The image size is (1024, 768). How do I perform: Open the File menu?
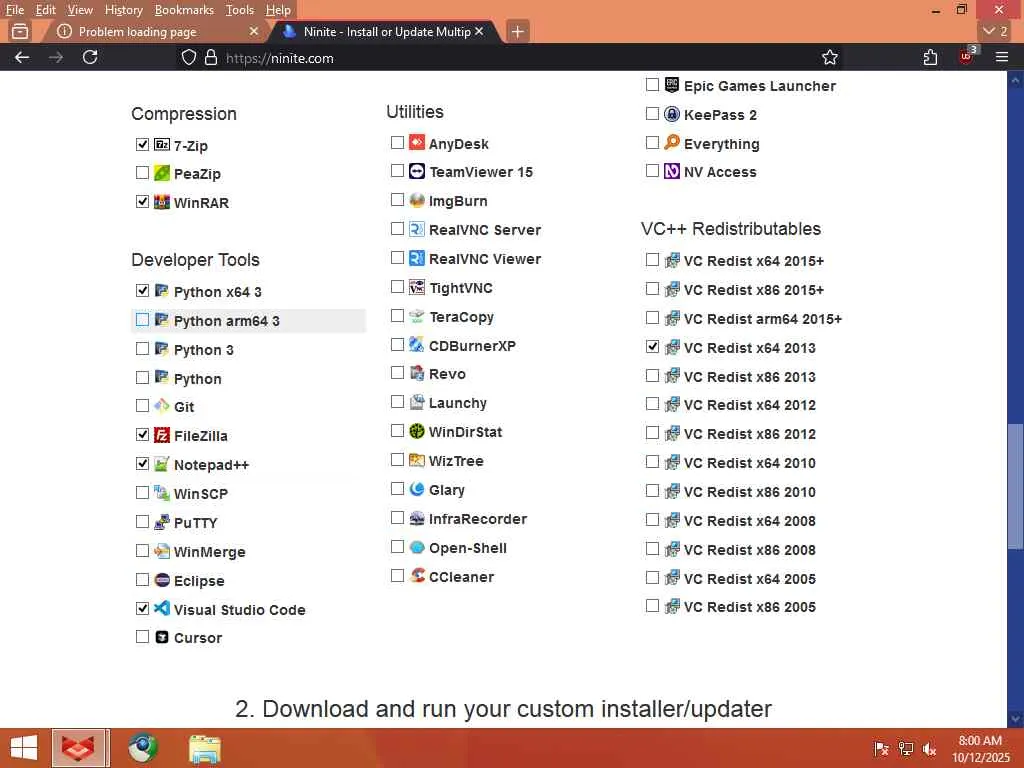point(14,10)
